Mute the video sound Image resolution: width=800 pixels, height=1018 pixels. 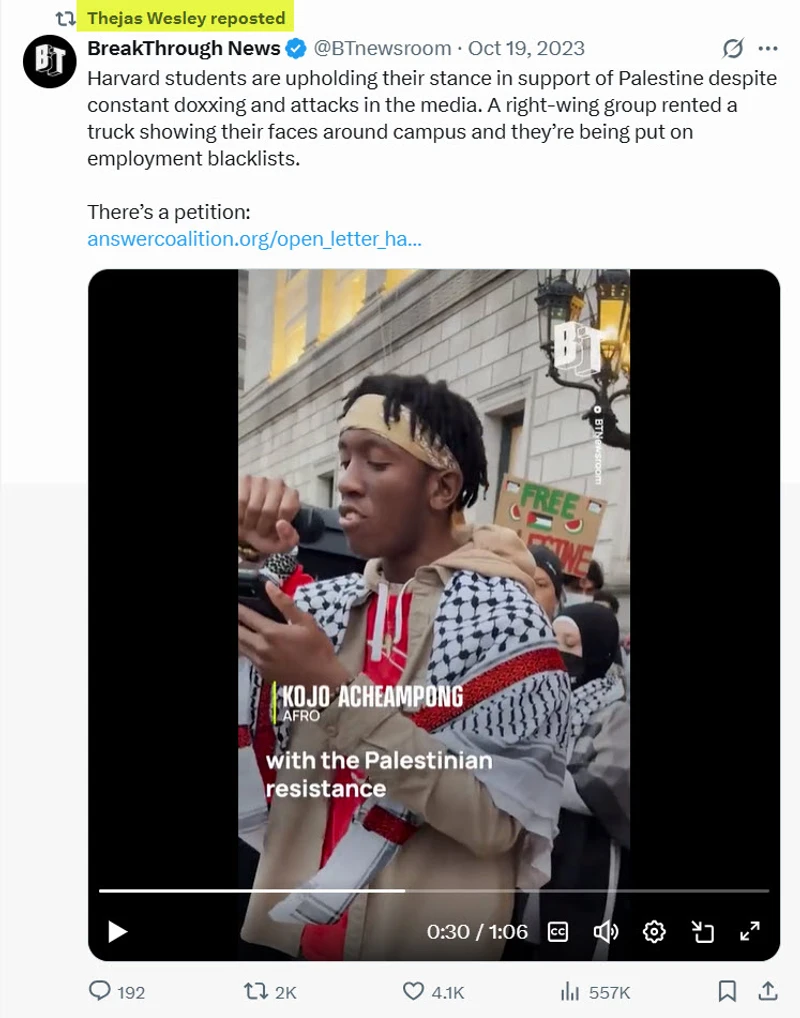coord(605,932)
